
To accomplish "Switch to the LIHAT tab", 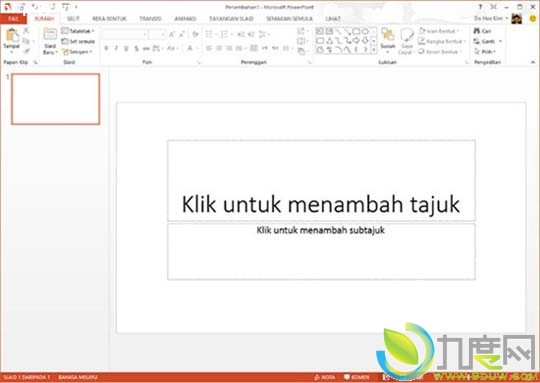I will [x=333, y=19].
